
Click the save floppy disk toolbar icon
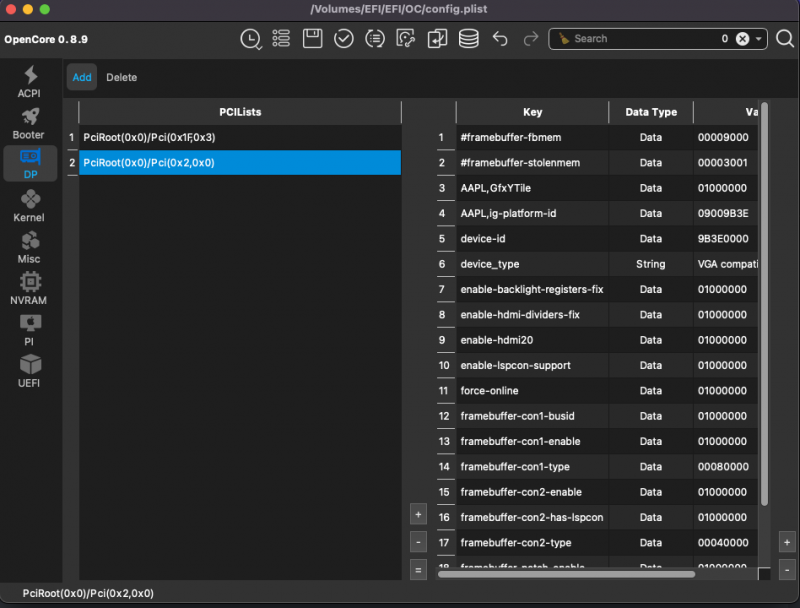tap(312, 39)
